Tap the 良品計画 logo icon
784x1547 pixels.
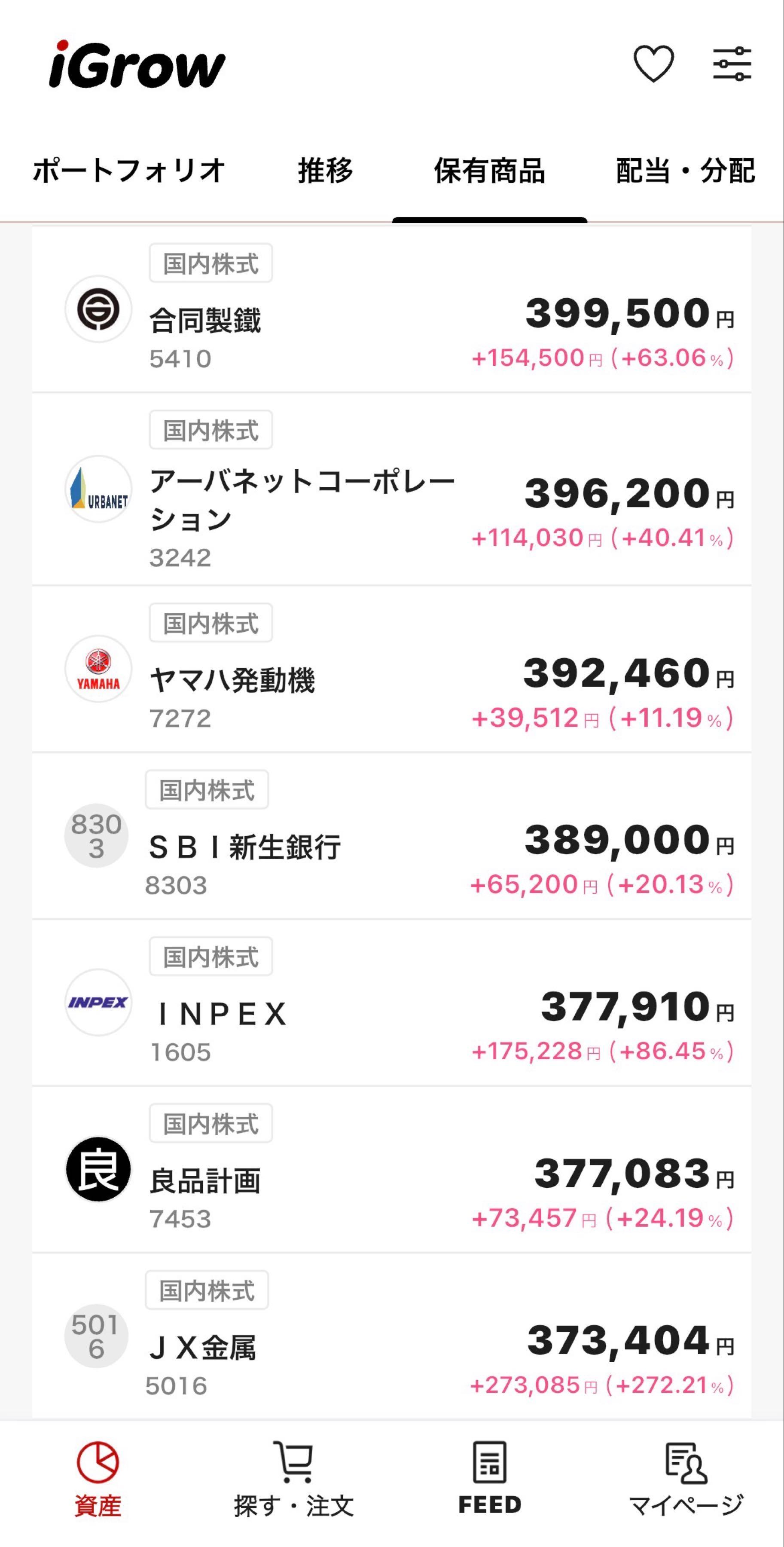click(98, 1169)
